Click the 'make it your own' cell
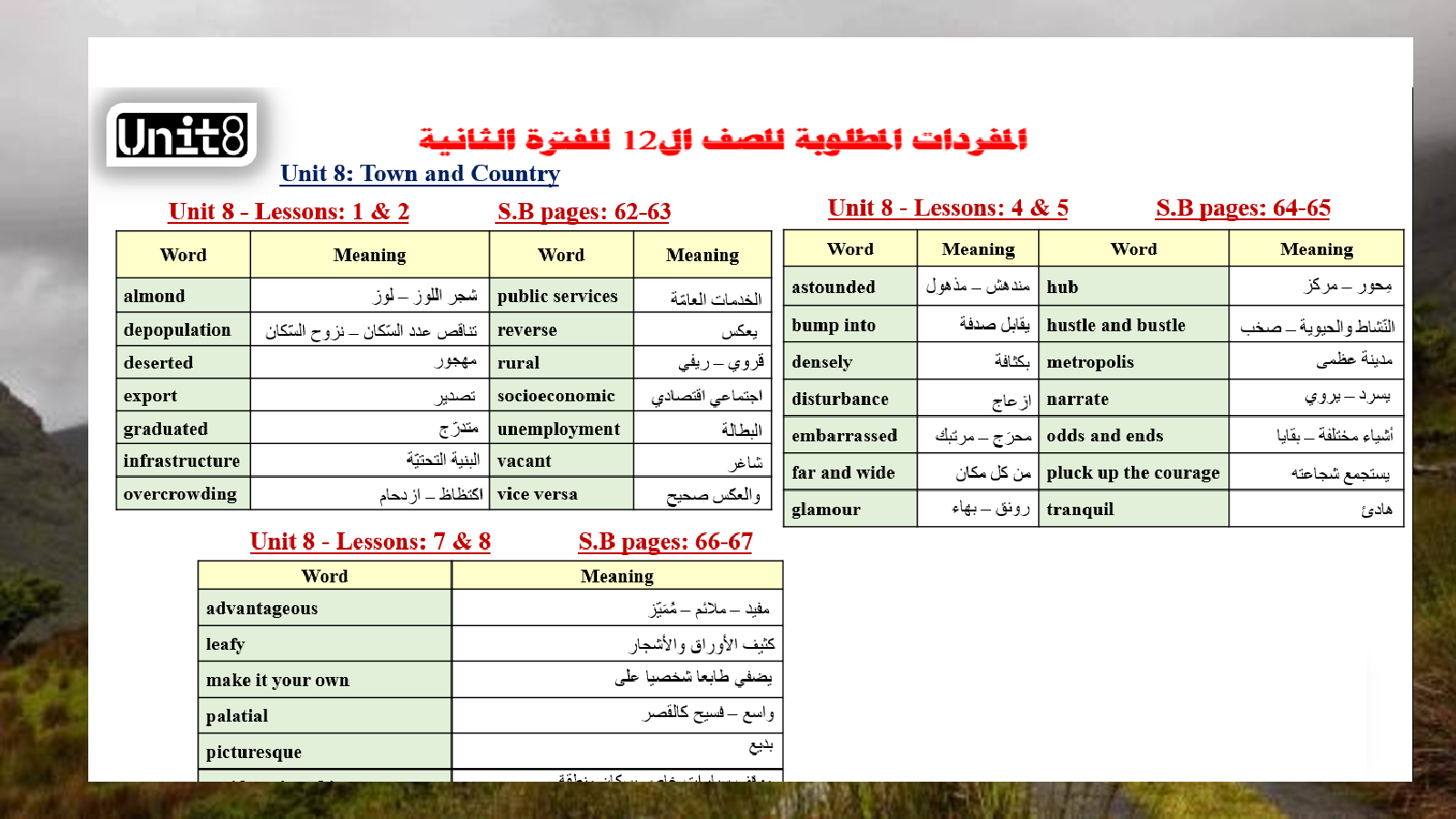1456x819 pixels. (x=324, y=680)
